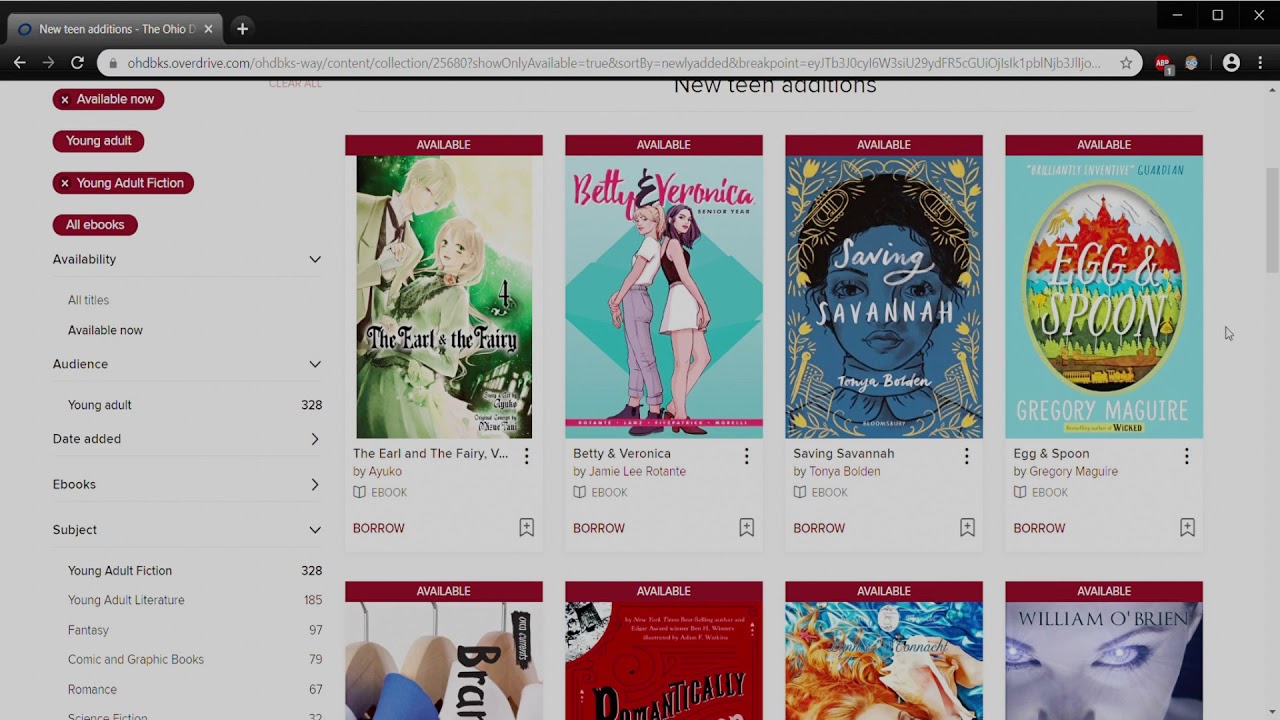Screen dimensions: 1280x720
Task: Collapse the Availability filter section
Action: point(315,259)
